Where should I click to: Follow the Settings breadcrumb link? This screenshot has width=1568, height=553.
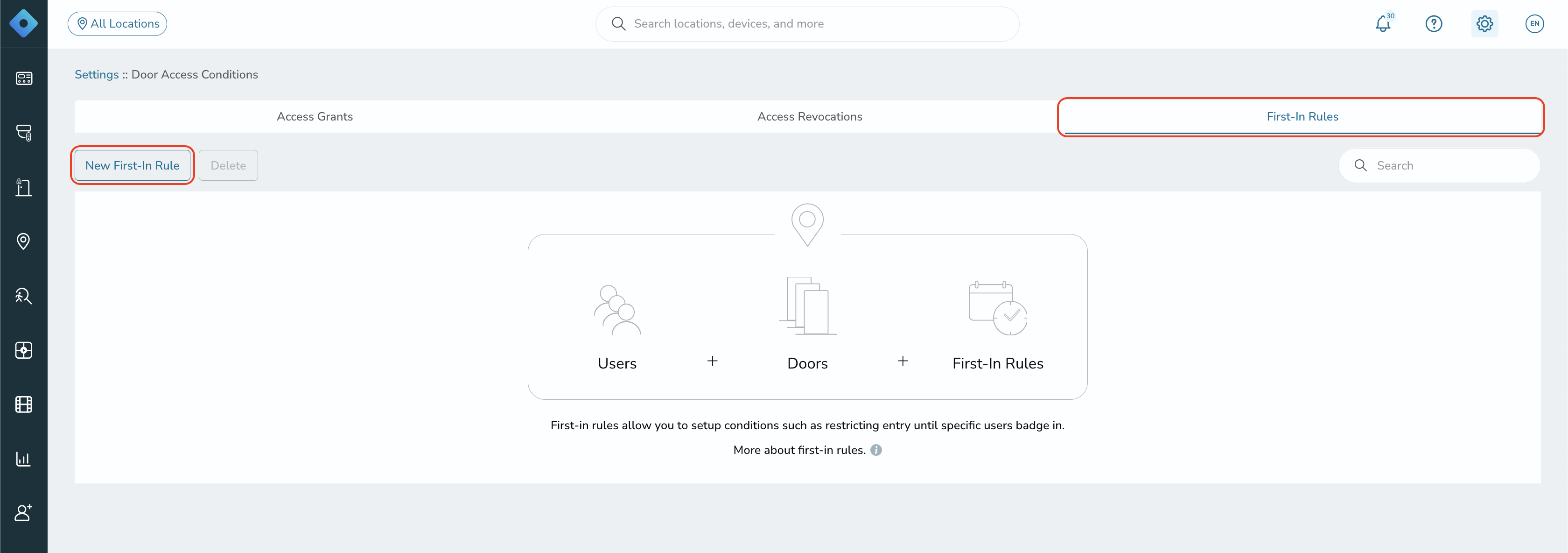coord(97,74)
